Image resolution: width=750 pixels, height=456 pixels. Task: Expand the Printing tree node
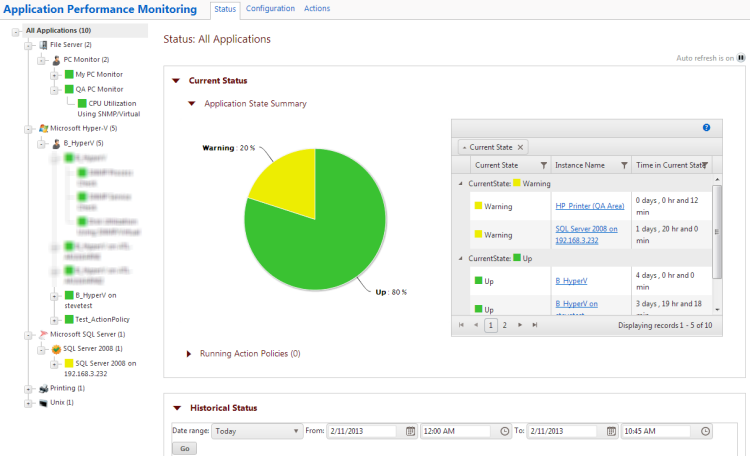pyautogui.click(x=27, y=388)
